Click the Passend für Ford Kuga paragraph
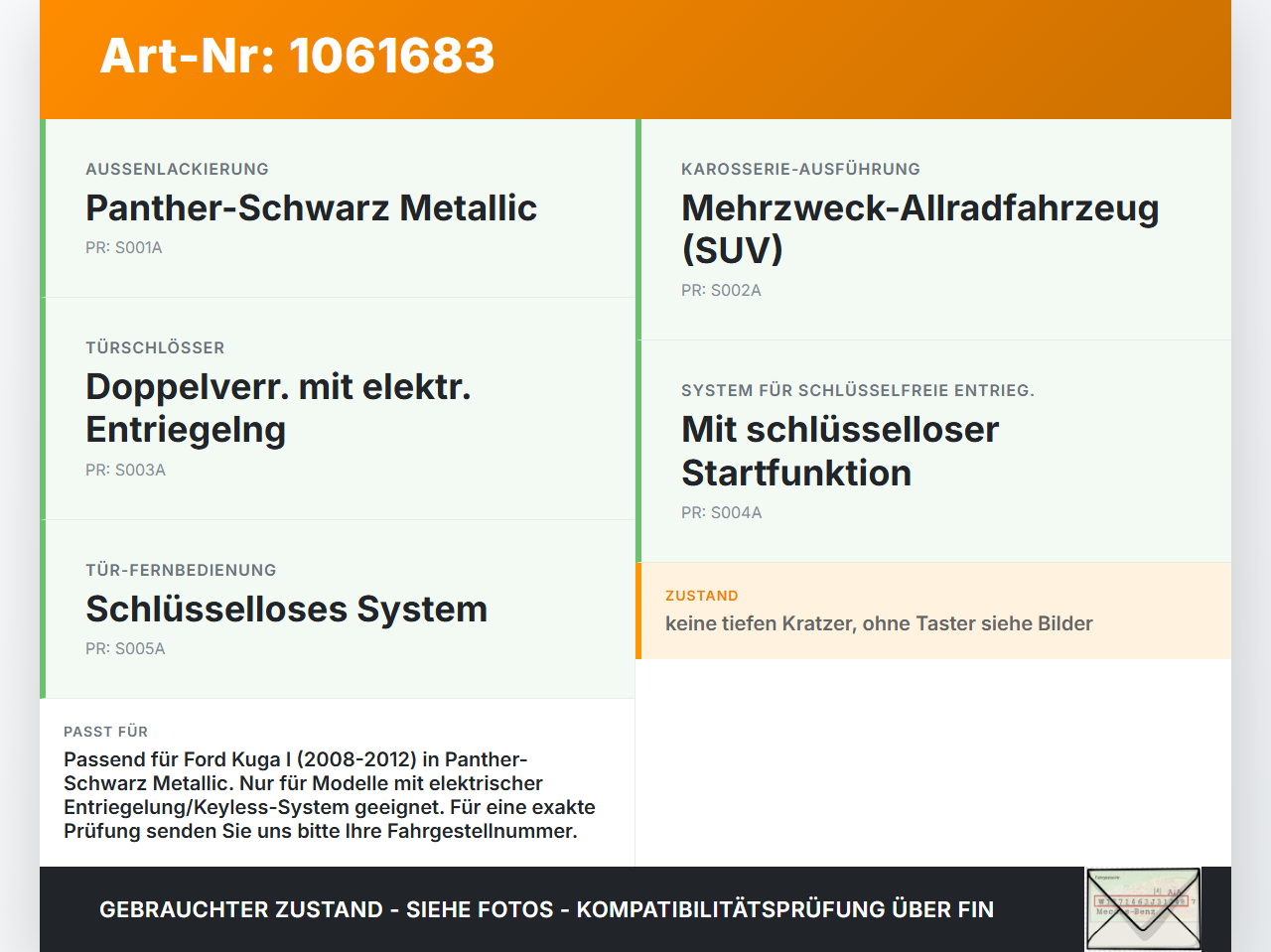This screenshot has width=1271, height=952. click(x=330, y=795)
